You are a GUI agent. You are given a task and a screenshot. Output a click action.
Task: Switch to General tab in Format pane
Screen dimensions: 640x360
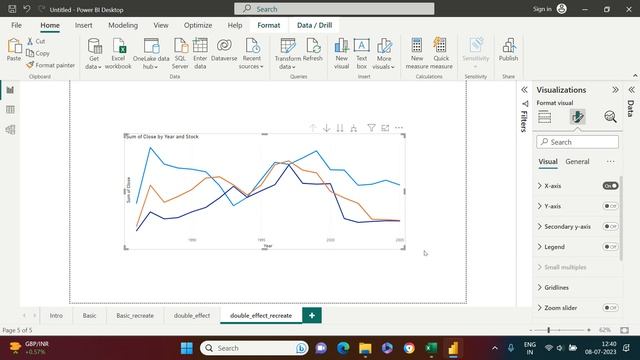pos(577,162)
